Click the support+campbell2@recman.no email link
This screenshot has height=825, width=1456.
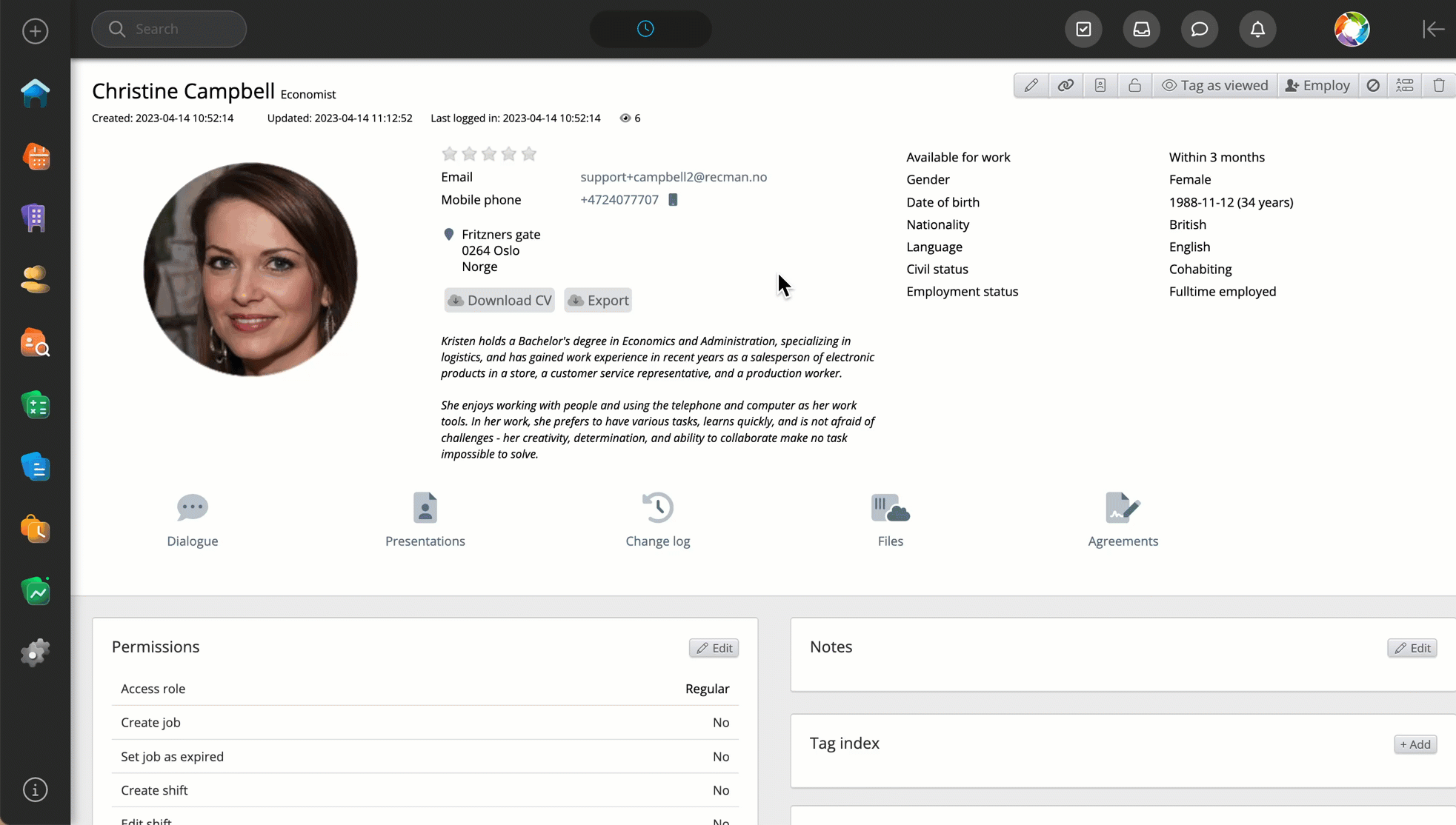coord(673,177)
